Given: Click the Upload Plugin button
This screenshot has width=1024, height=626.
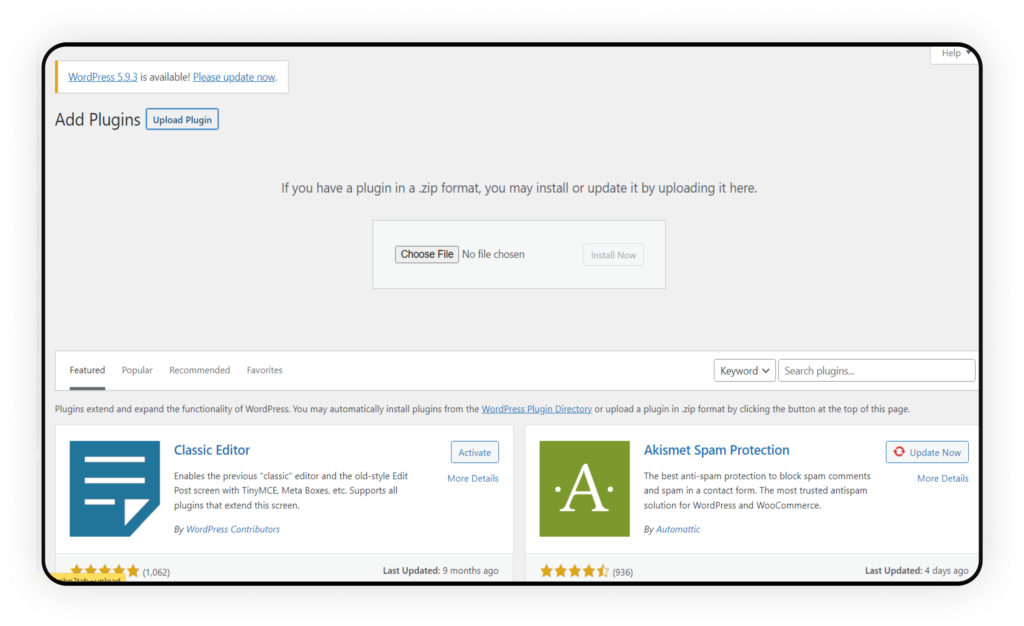Looking at the screenshot, I should pyautogui.click(x=182, y=119).
